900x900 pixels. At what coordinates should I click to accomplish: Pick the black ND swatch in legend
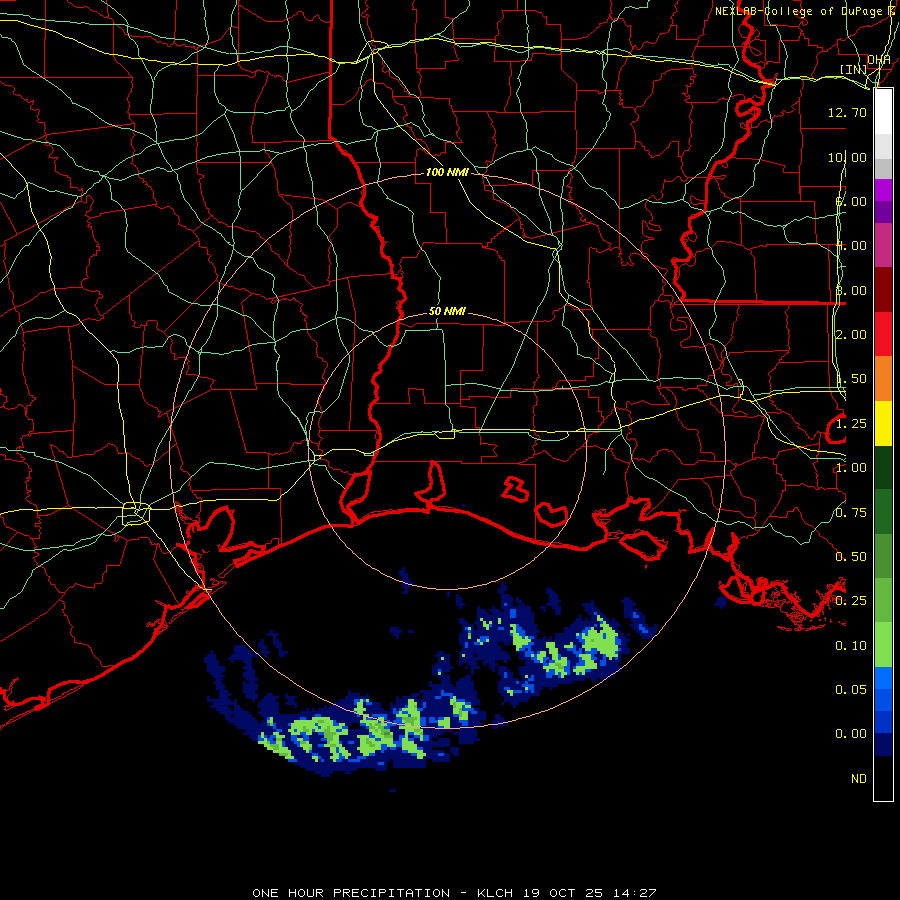tap(883, 778)
